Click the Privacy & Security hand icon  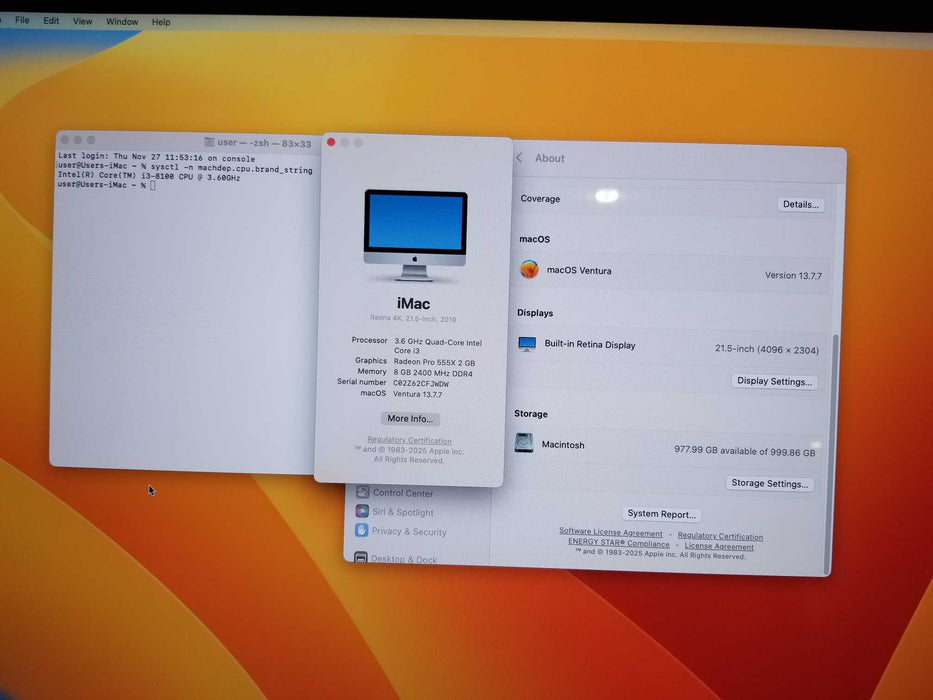click(x=361, y=530)
